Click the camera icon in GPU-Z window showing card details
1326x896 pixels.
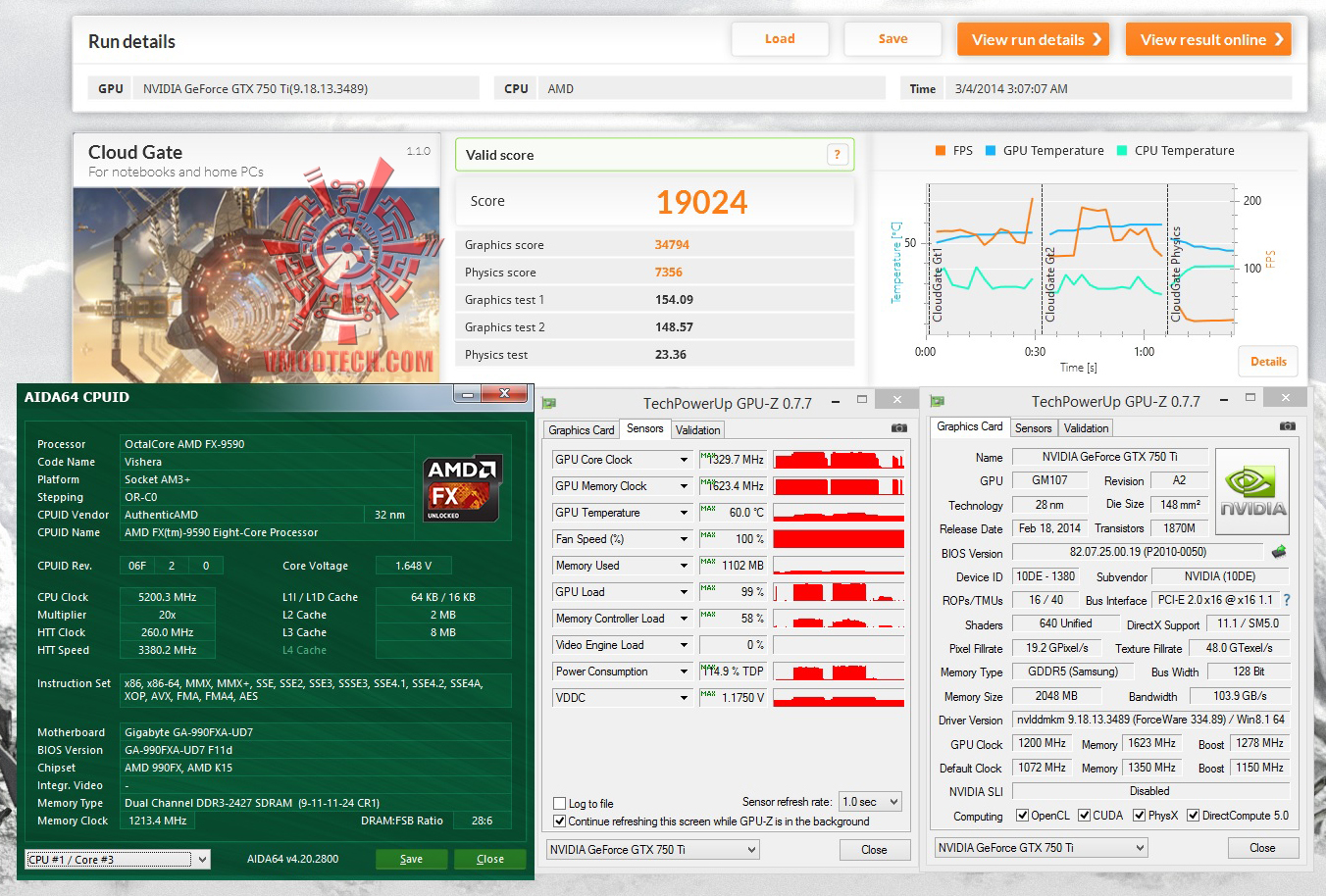click(1288, 426)
